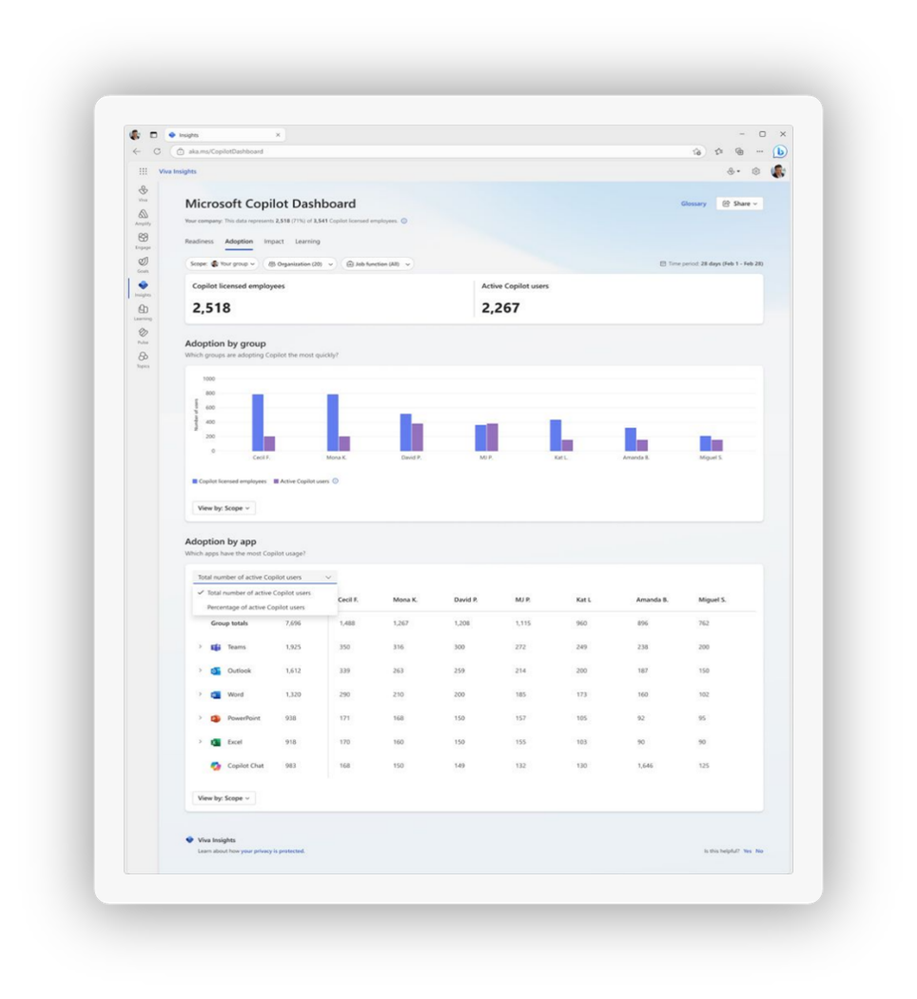Open Pulse from the left sidebar
Viewport: 917px width, 999px height.
tap(143, 335)
